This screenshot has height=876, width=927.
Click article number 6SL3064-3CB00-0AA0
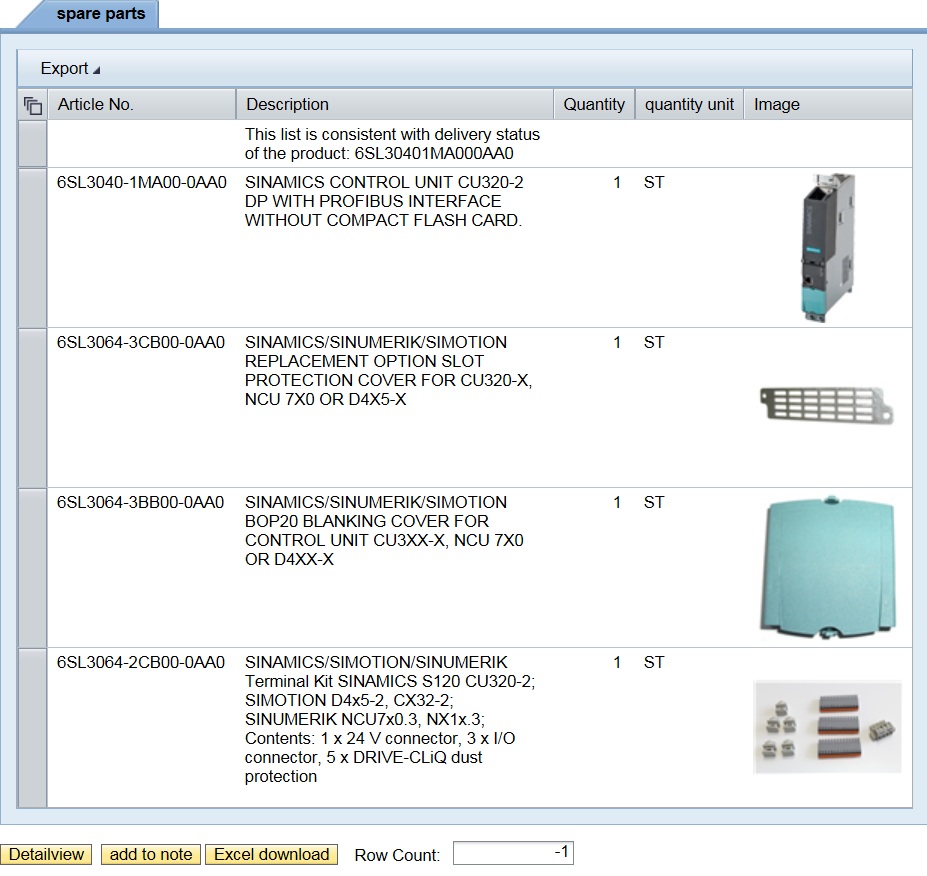click(x=141, y=343)
